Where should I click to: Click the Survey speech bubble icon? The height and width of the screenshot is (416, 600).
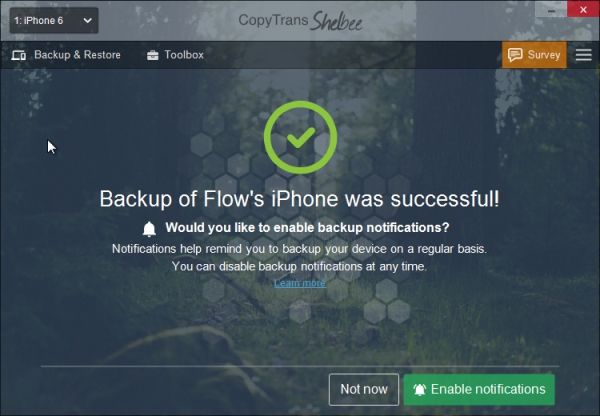[515, 55]
